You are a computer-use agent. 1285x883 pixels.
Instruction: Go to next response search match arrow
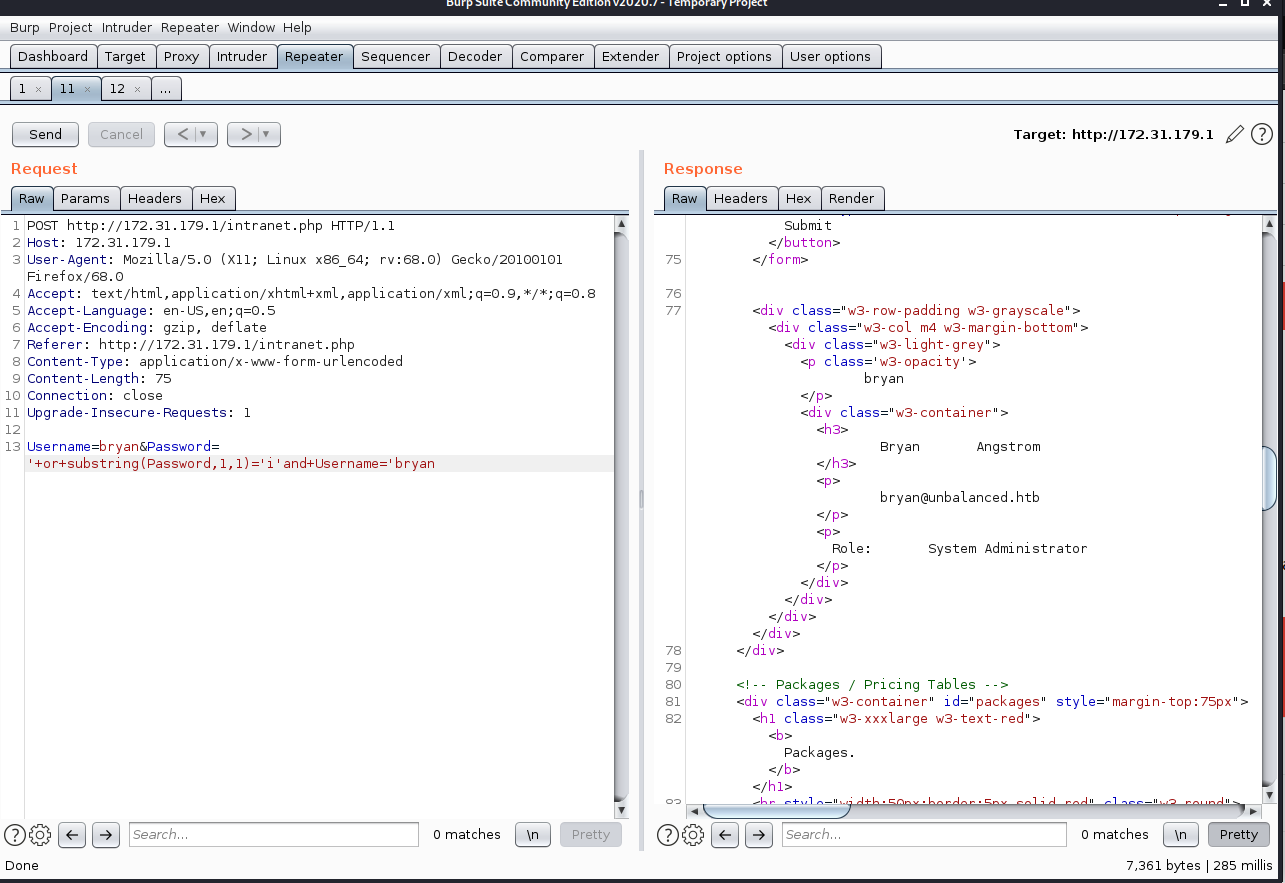759,835
